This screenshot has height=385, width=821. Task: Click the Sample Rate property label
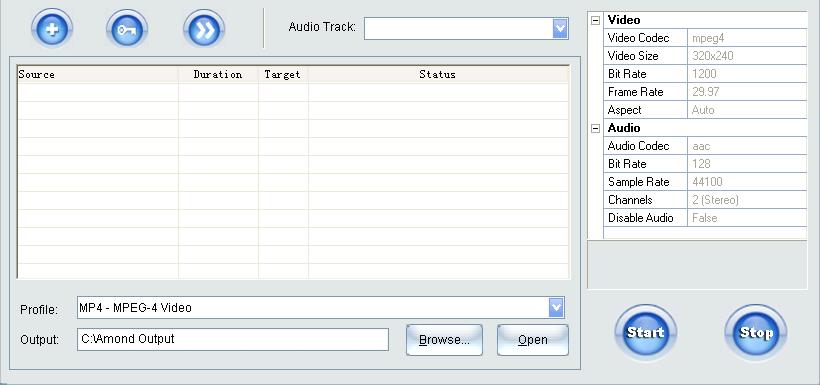click(638, 182)
